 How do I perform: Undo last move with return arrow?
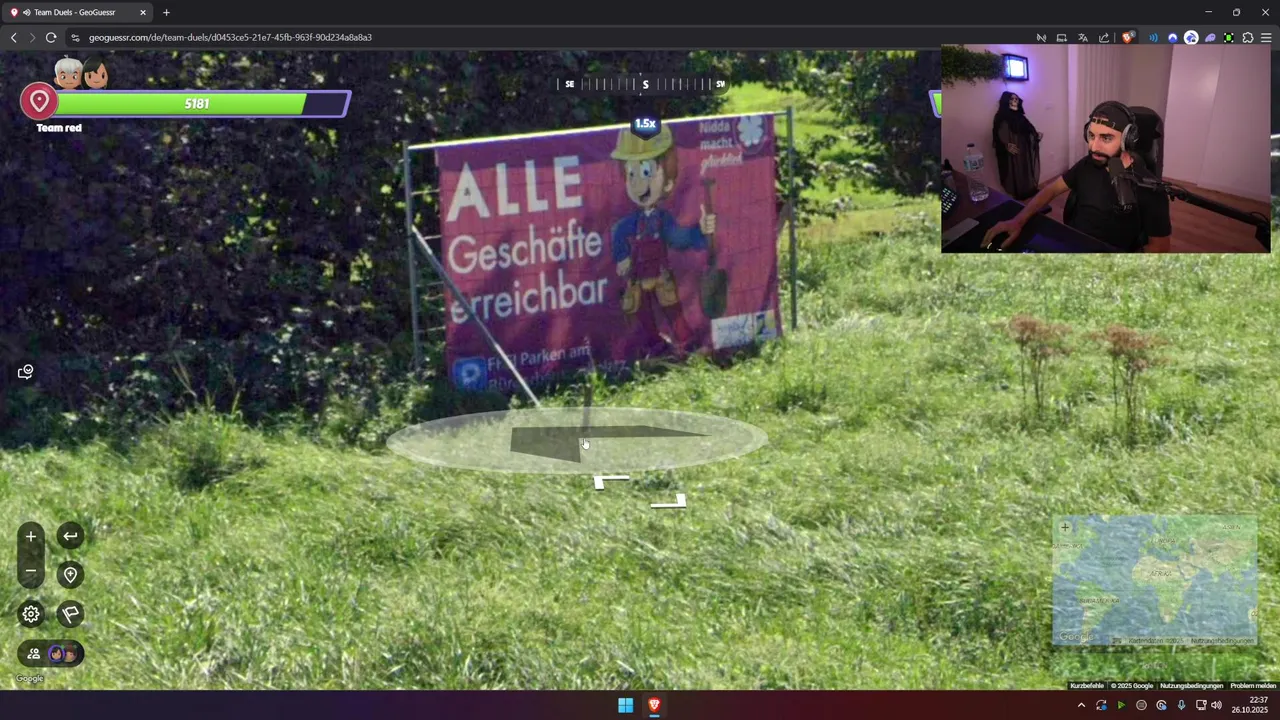70,536
